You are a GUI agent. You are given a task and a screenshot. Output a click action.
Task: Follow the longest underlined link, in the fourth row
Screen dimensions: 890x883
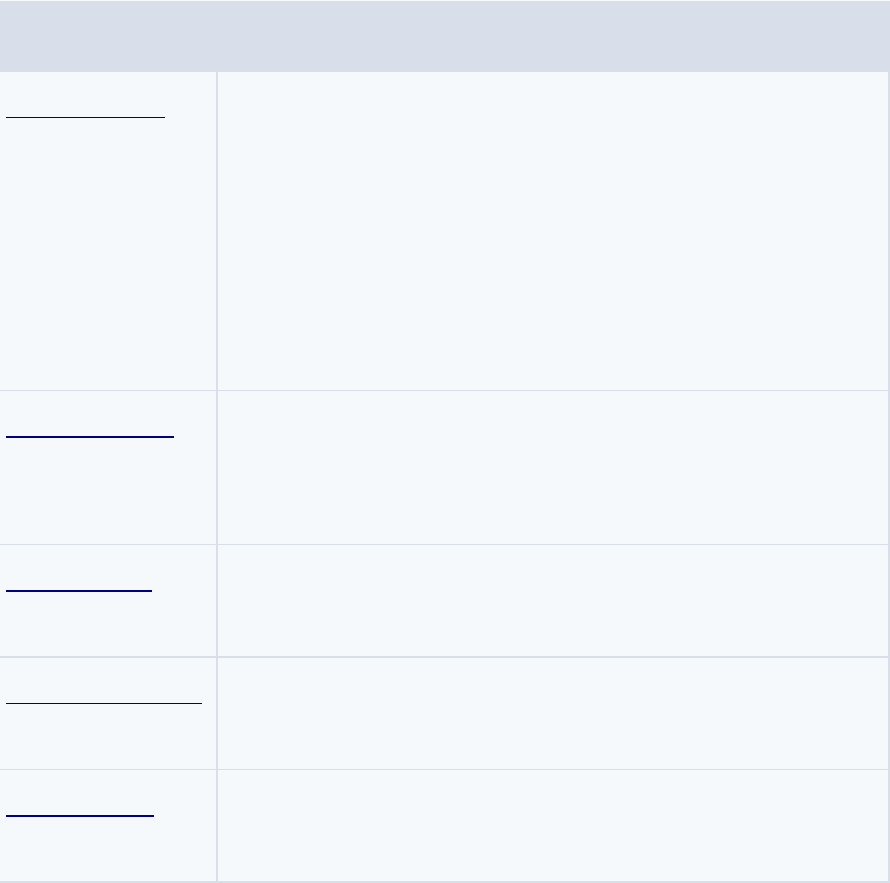click(x=104, y=703)
